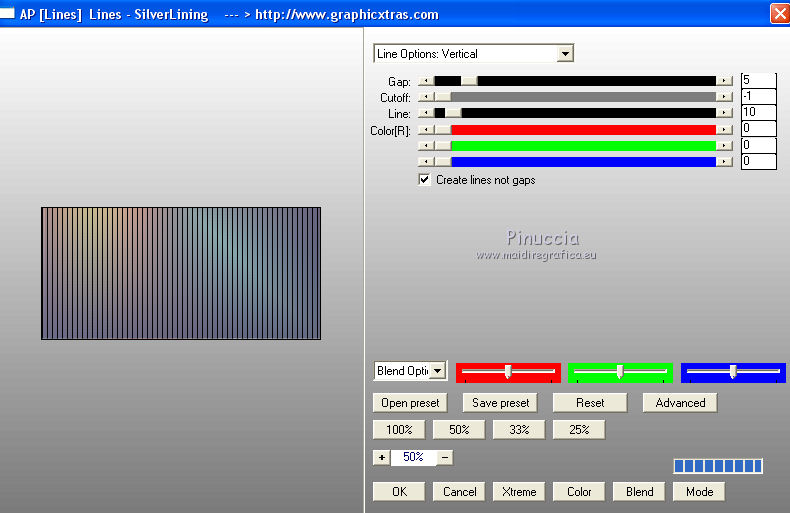Click the Blend button

639,492
